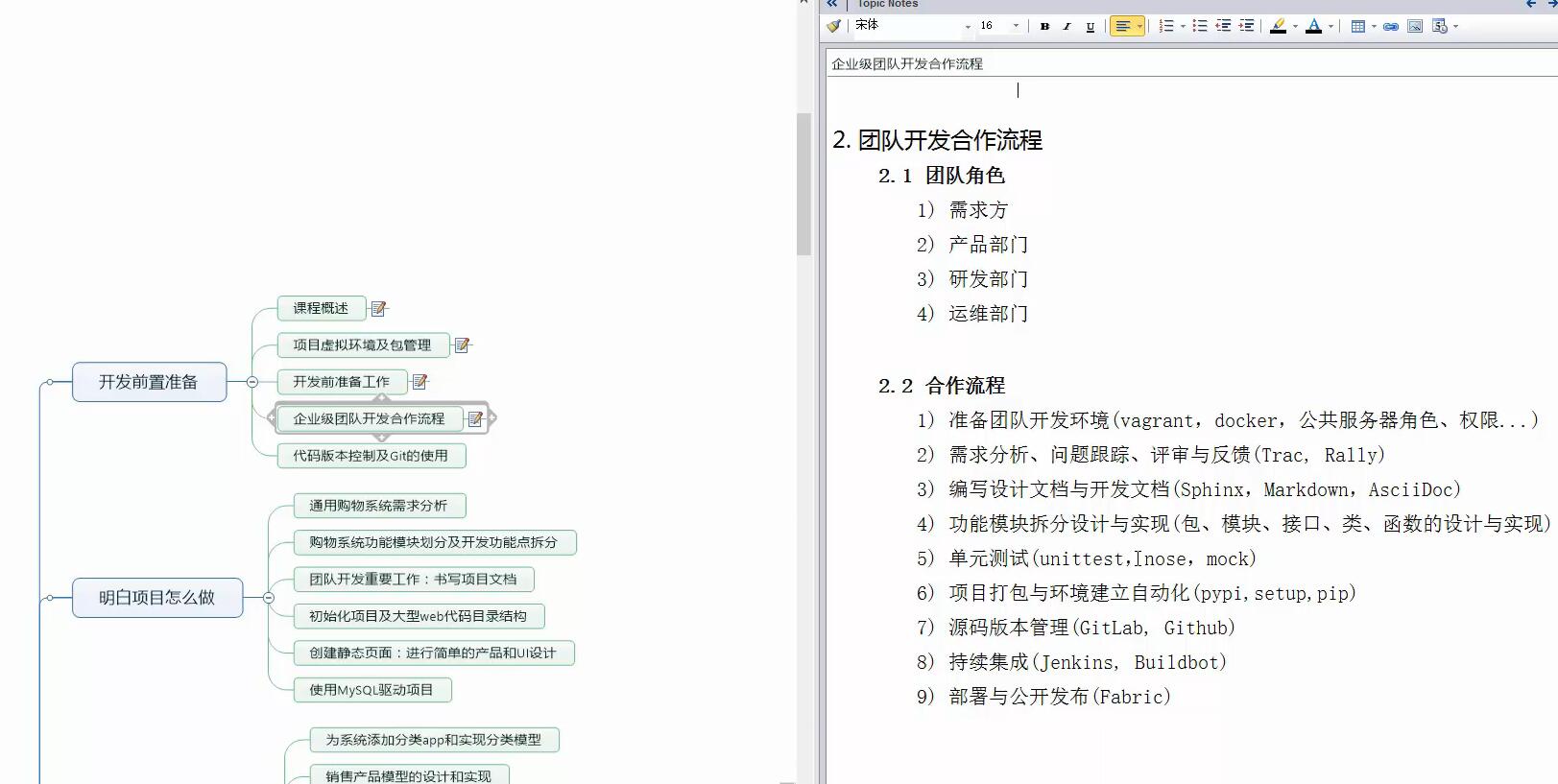
Task: Select the 课程概述 subtopic
Action: point(321,308)
